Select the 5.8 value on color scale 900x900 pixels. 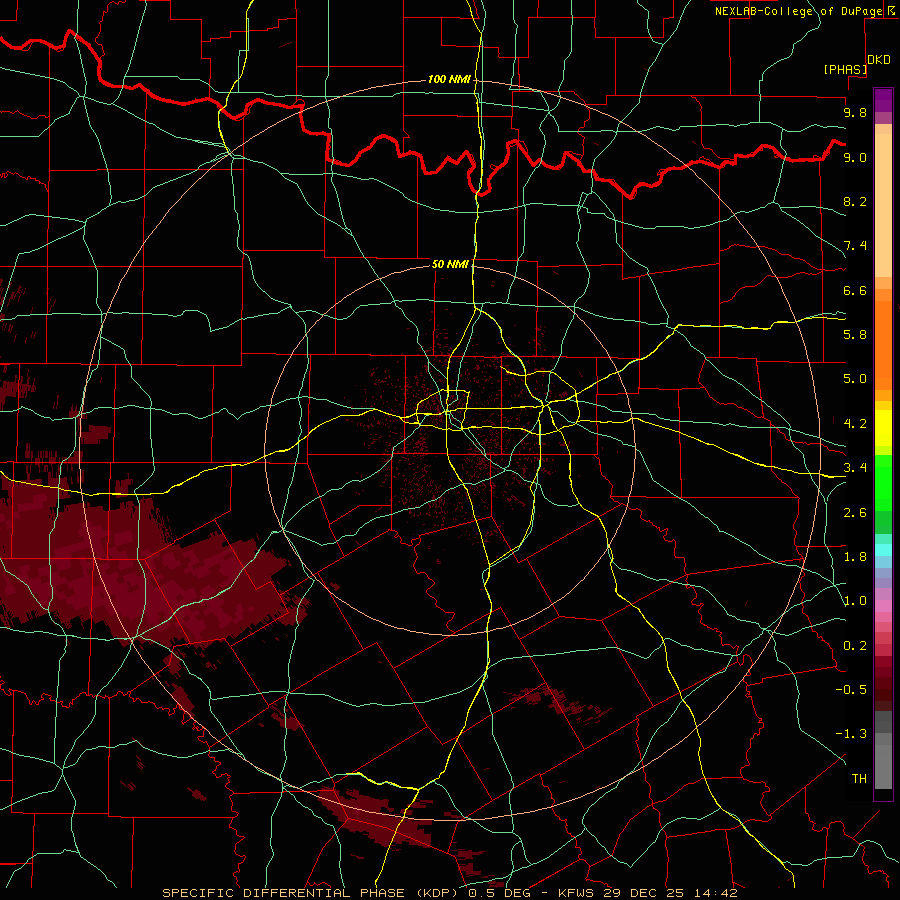click(855, 334)
